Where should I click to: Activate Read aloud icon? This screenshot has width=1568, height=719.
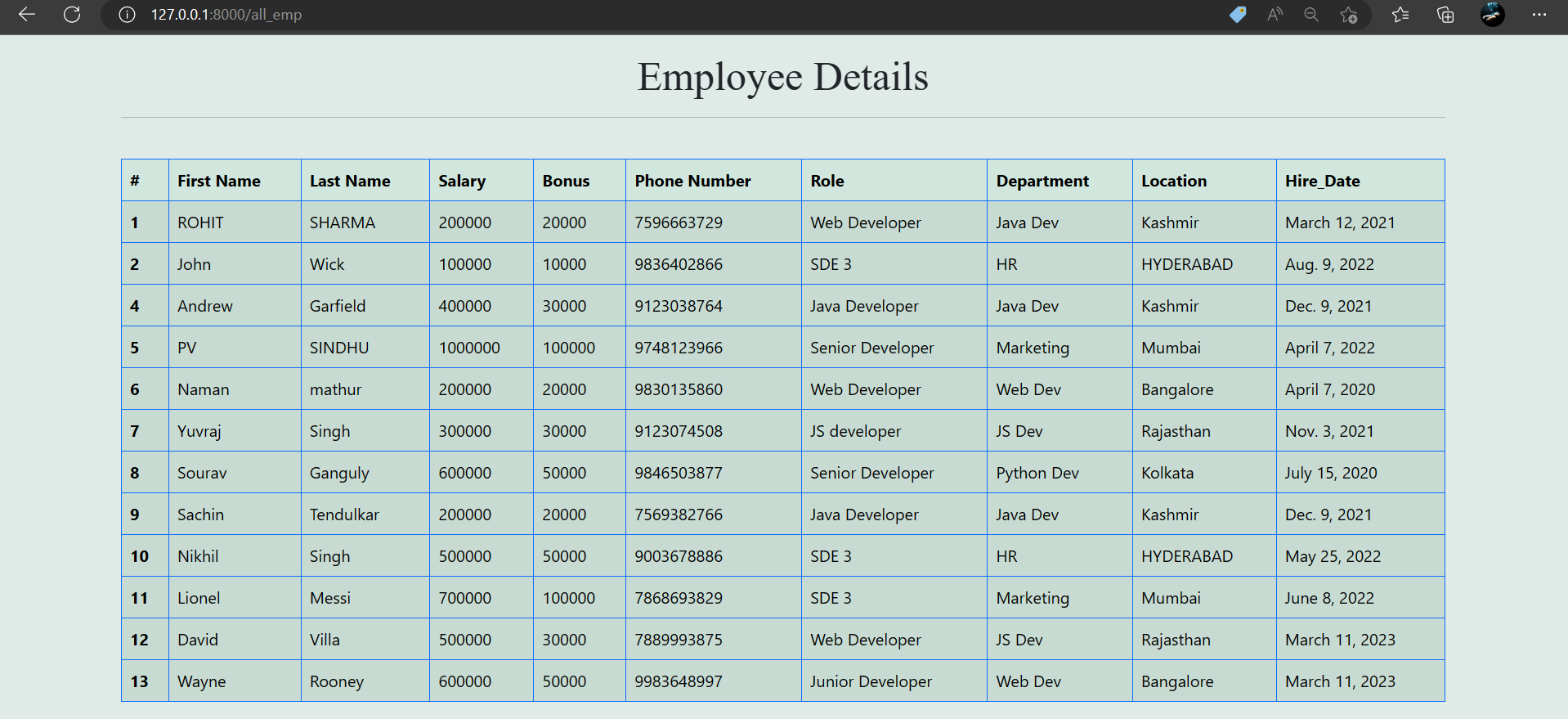pos(1275,15)
